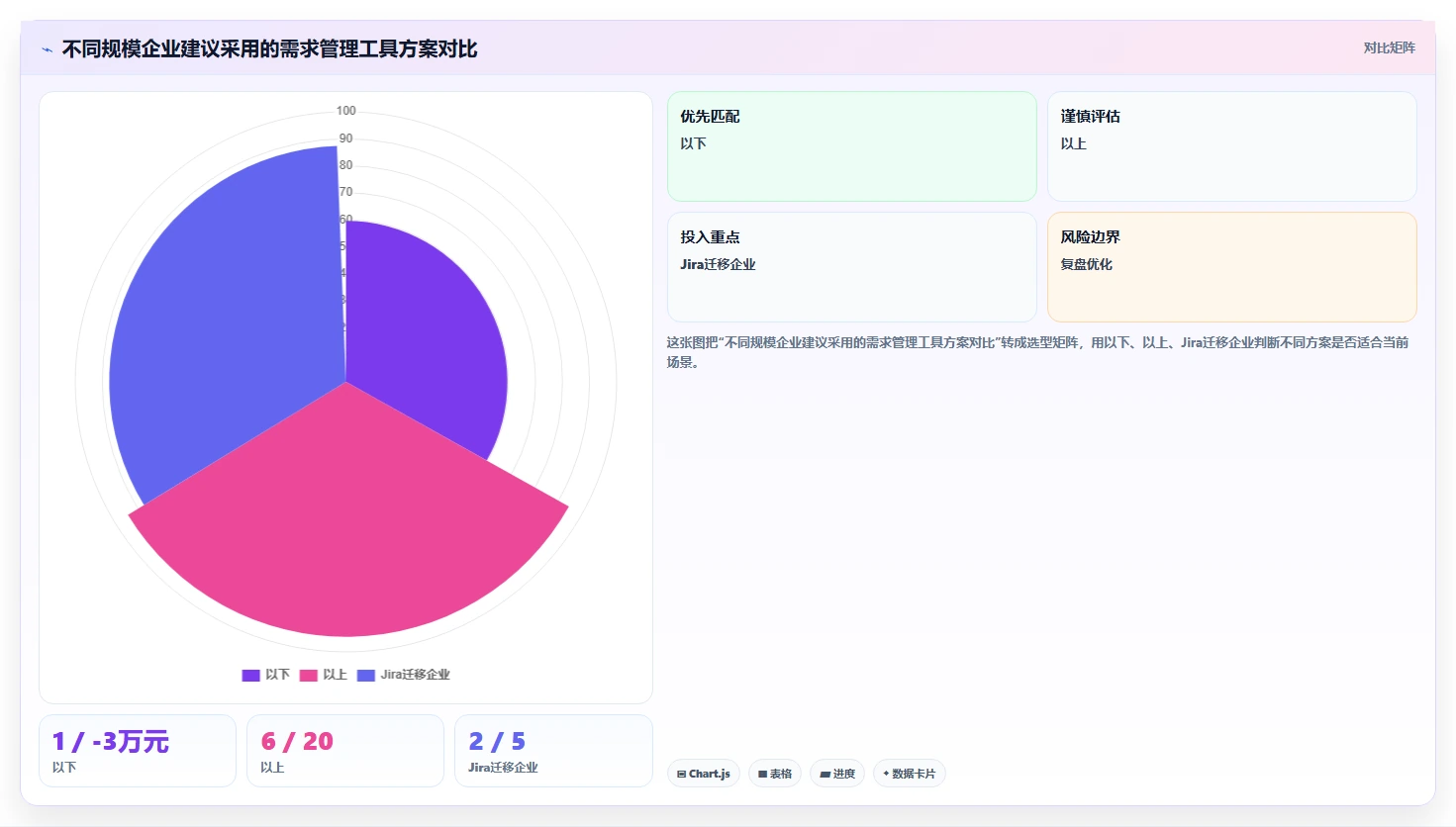This screenshot has width=1456, height=827.
Task: Click the 表格 tag chip
Action: tap(775, 774)
